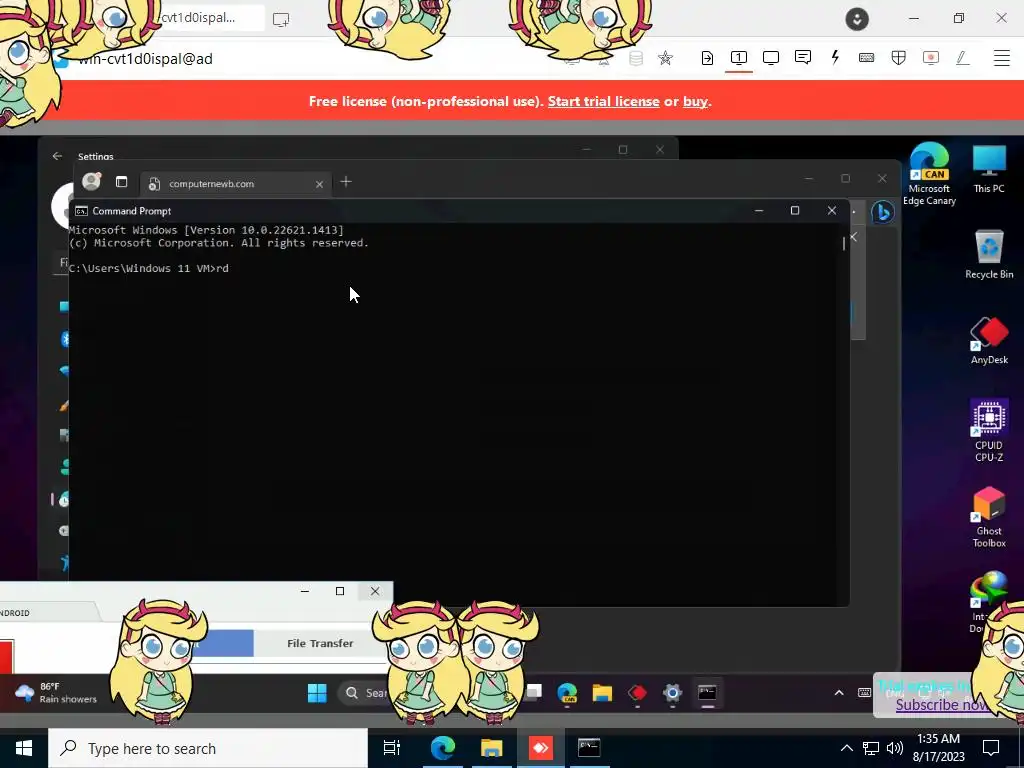The height and width of the screenshot is (768, 1024).
Task: Open local taskbar Microsoft Edge icon
Action: pyautogui.click(x=442, y=748)
